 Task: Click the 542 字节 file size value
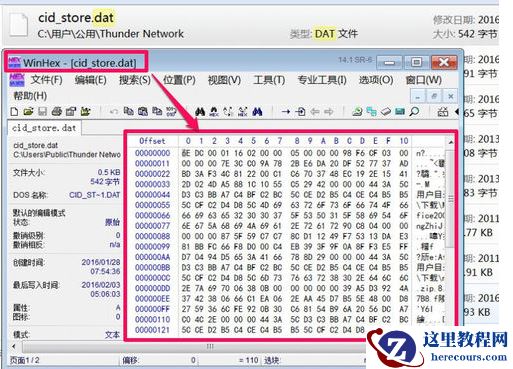click(105, 182)
